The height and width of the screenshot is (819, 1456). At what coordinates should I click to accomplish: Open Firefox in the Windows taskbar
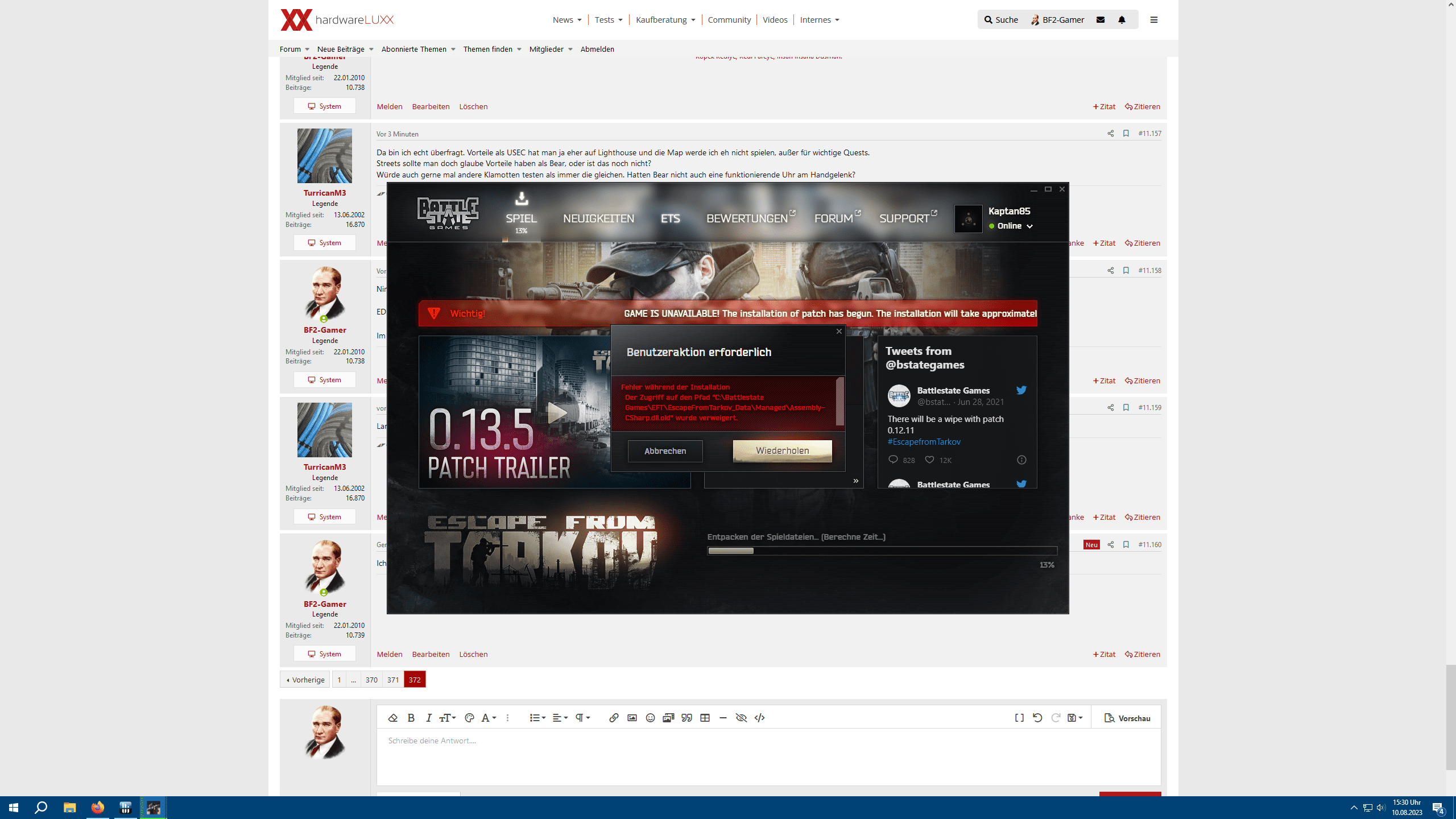tap(98, 807)
